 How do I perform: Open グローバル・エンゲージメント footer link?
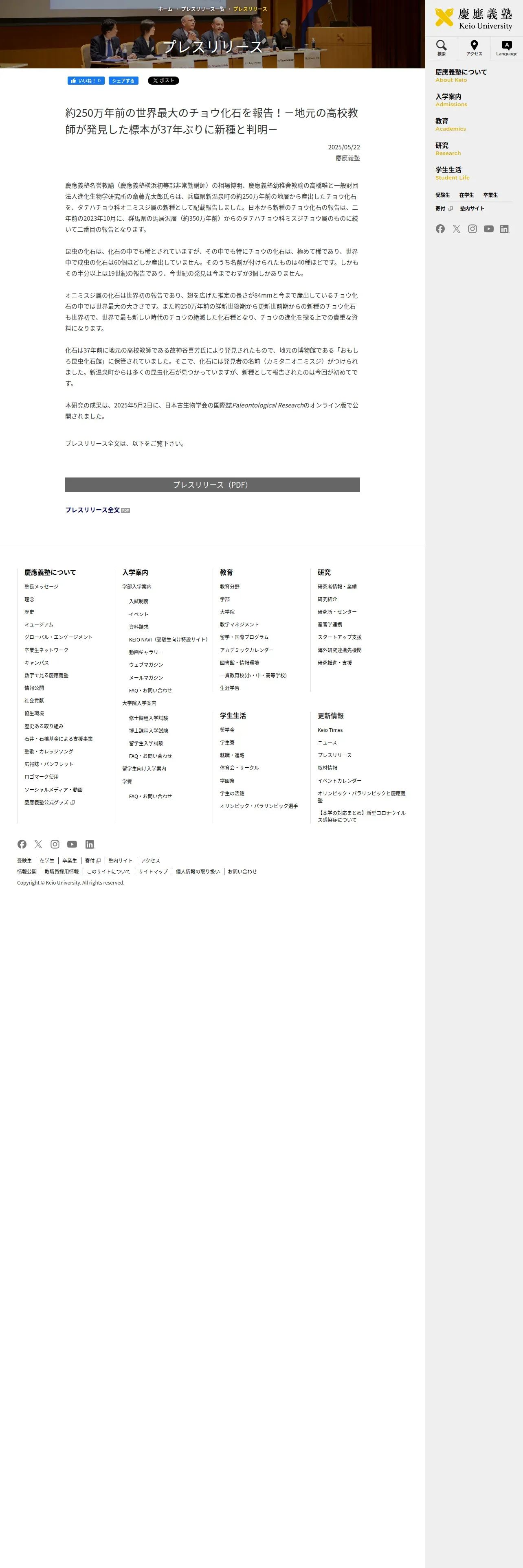[58, 637]
